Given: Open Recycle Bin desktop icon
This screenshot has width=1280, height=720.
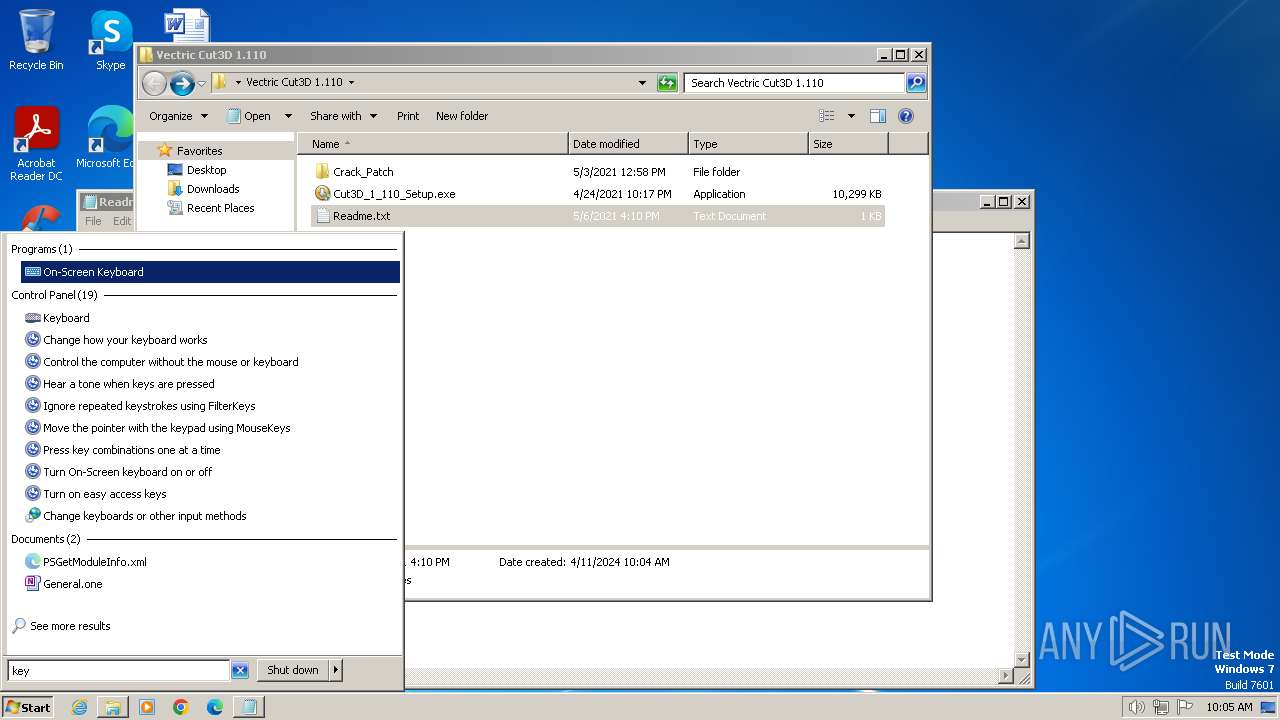Looking at the screenshot, I should pyautogui.click(x=36, y=40).
